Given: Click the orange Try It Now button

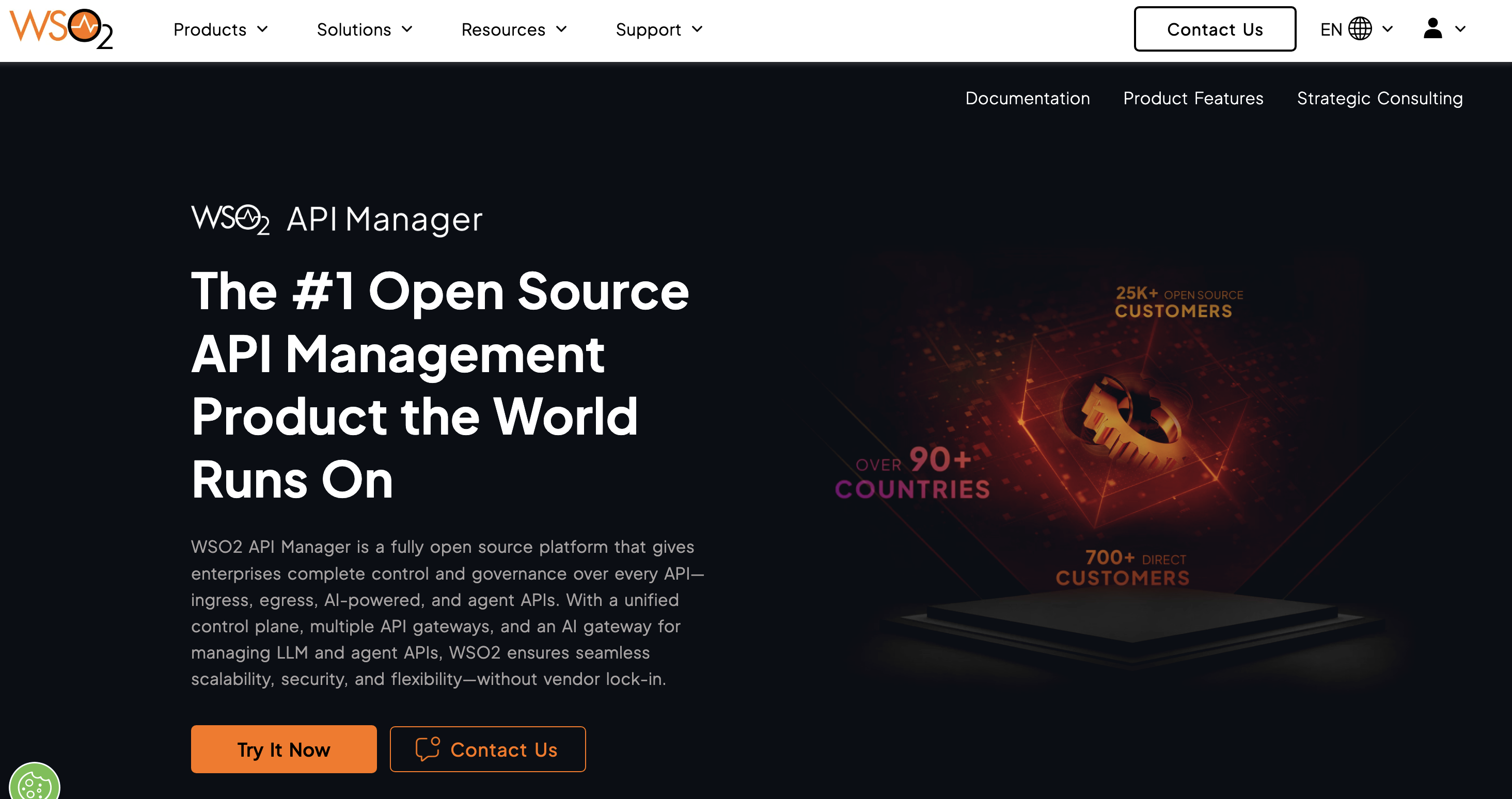Looking at the screenshot, I should click(x=283, y=748).
